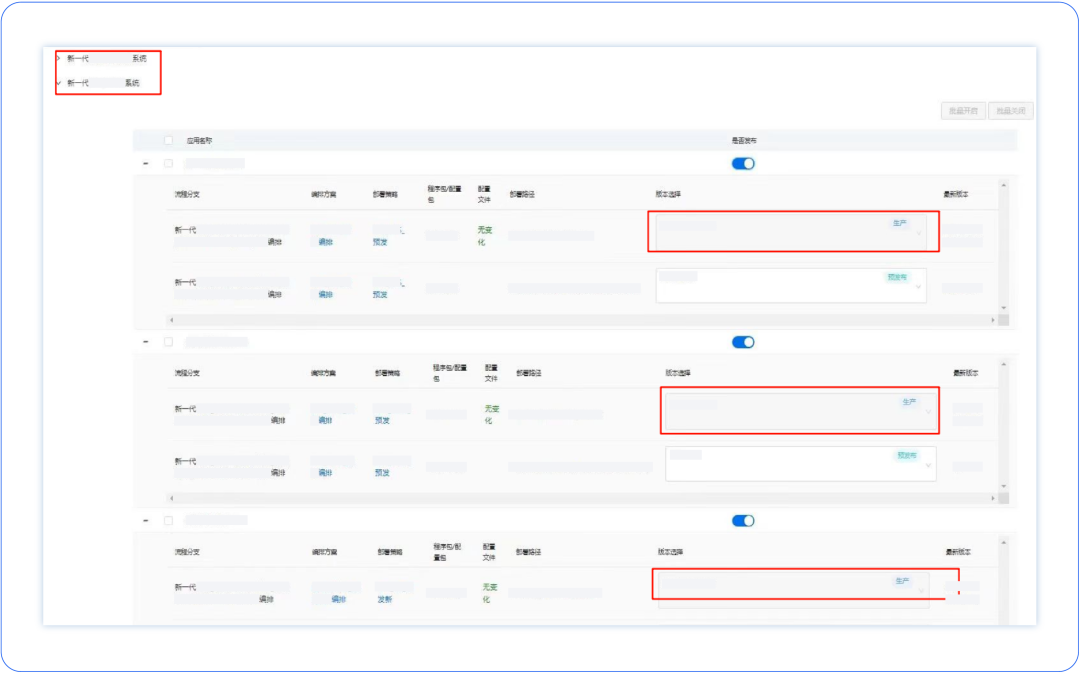Click blue 编排 link in second application's 生产 row

coord(325,421)
